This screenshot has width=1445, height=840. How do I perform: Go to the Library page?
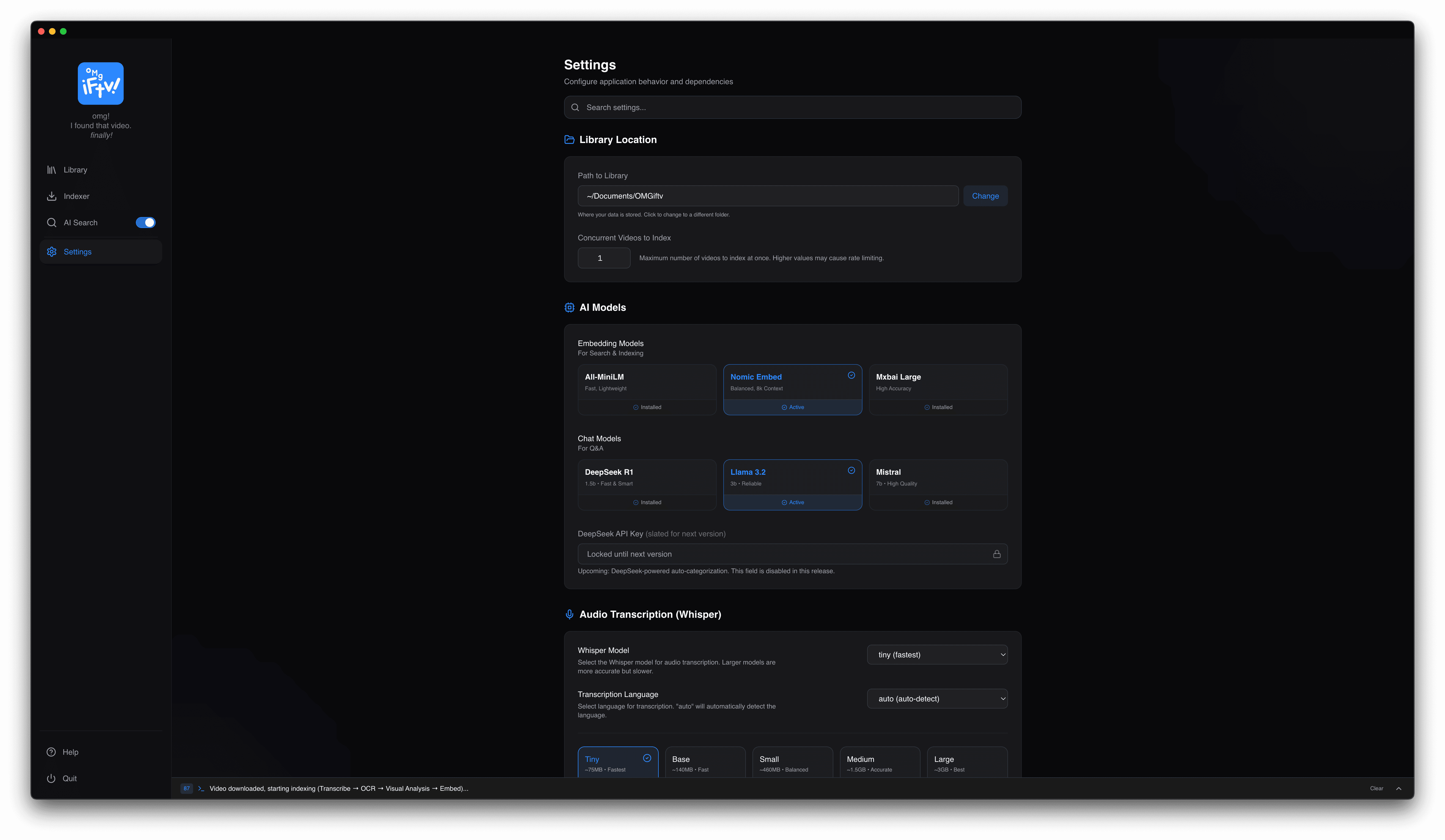tap(75, 170)
